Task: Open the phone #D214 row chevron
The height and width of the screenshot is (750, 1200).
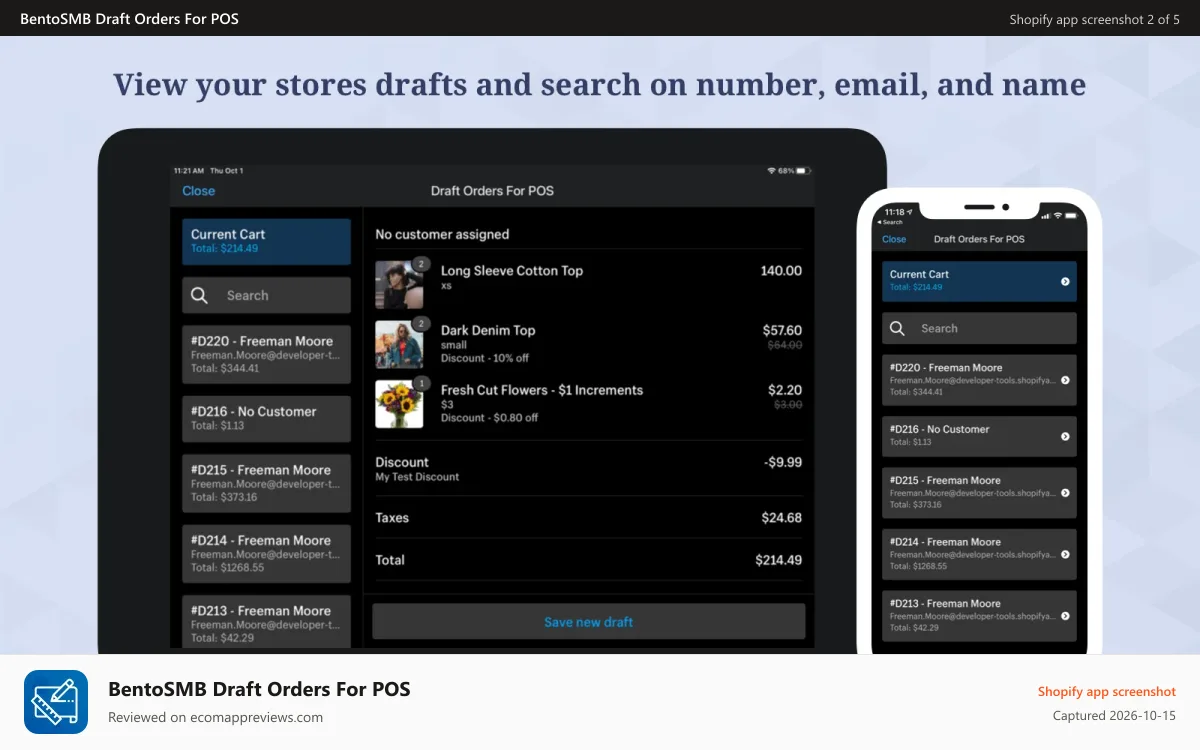Action: point(1065,554)
